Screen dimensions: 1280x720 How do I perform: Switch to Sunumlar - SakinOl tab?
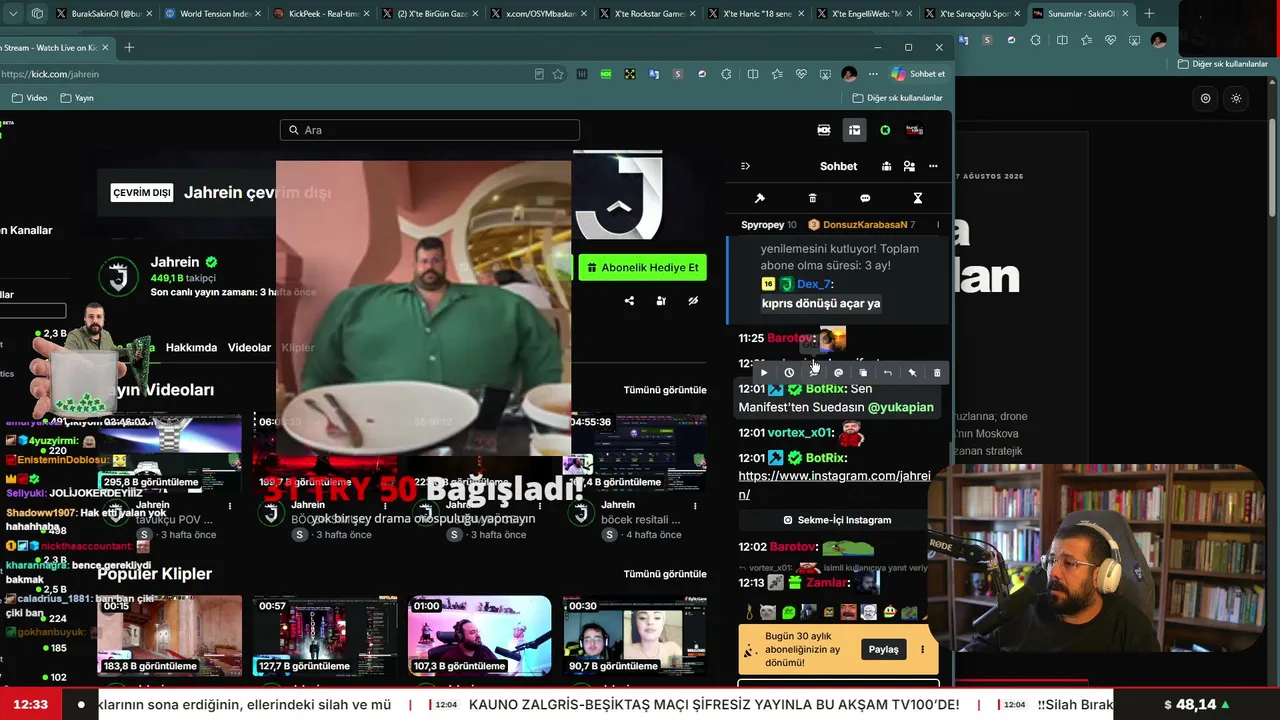(1079, 14)
